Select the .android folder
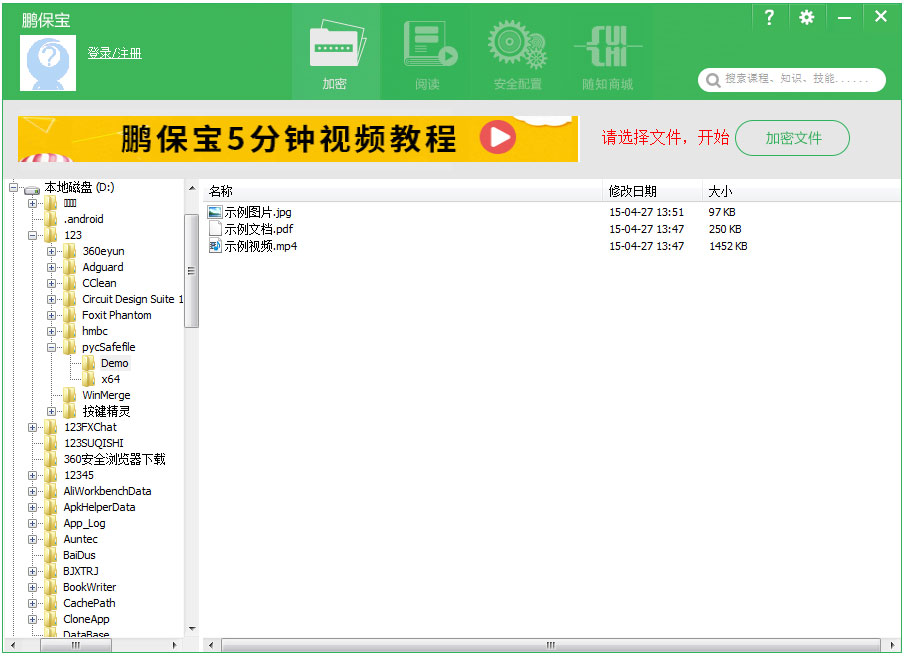 click(83, 219)
